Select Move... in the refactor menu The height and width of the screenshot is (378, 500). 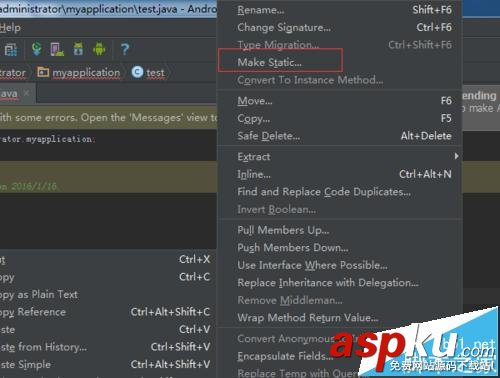pyautogui.click(x=340, y=101)
